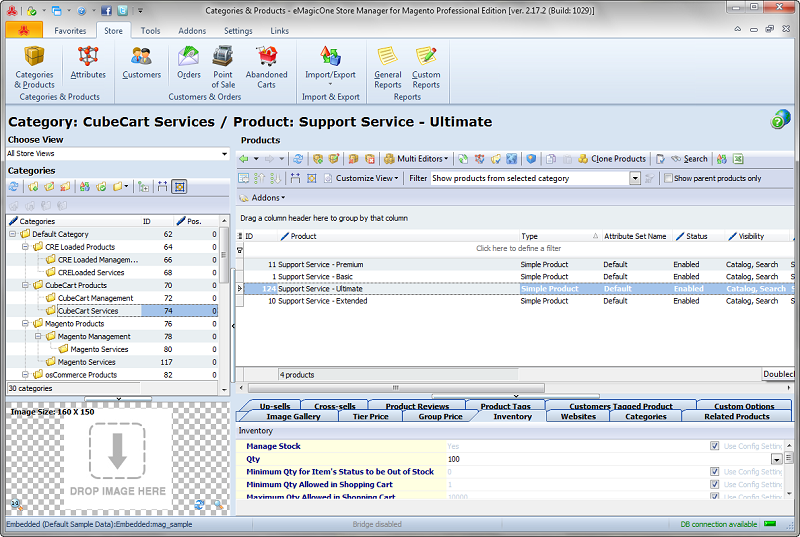Viewport: 800px width, 537px height.
Task: Click the add product icon
Action: [318, 159]
